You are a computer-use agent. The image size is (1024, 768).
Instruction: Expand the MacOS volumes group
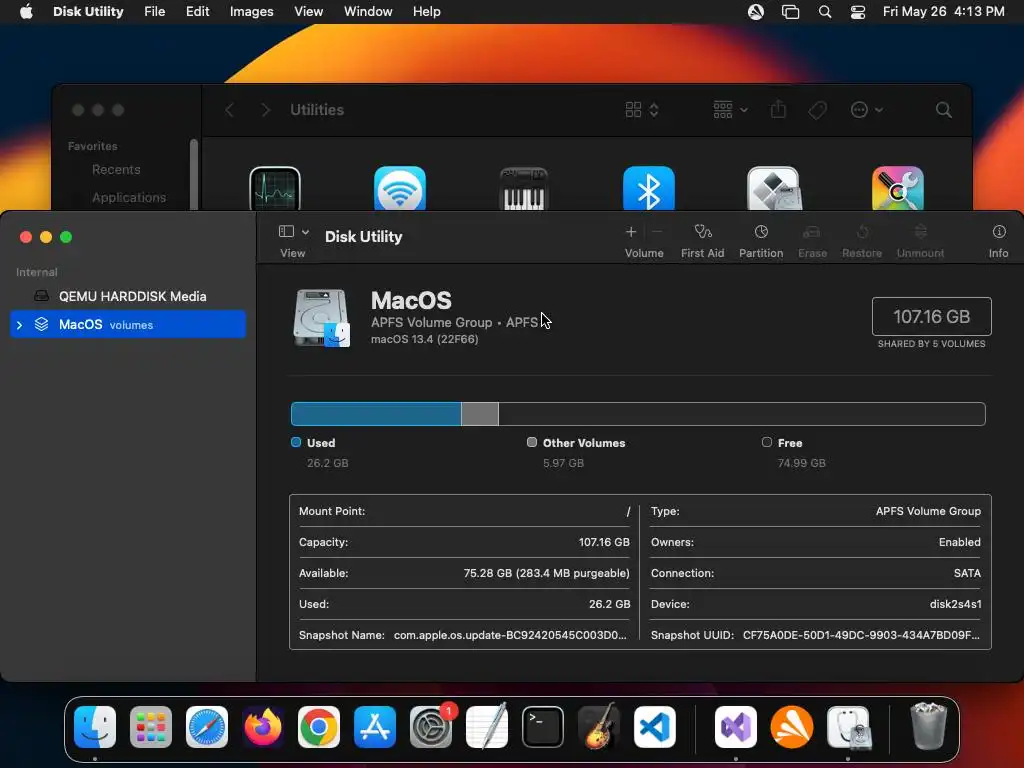tap(20, 325)
